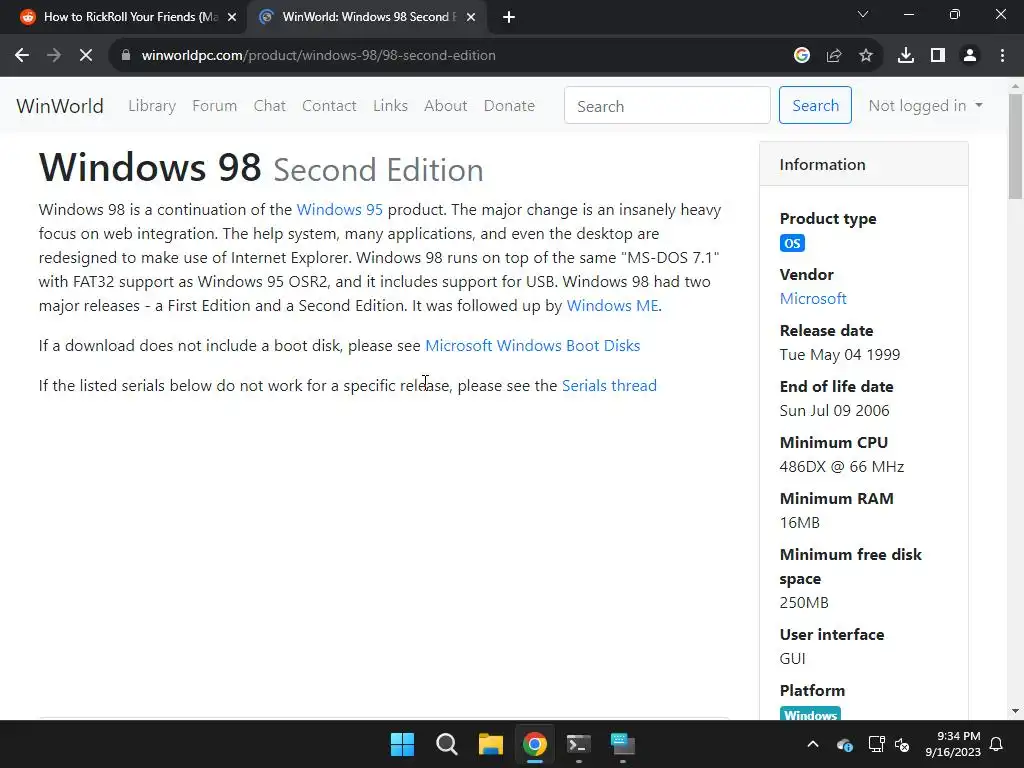Screen dimensions: 1024x768
Task: Open the About nav item
Action: (x=445, y=106)
